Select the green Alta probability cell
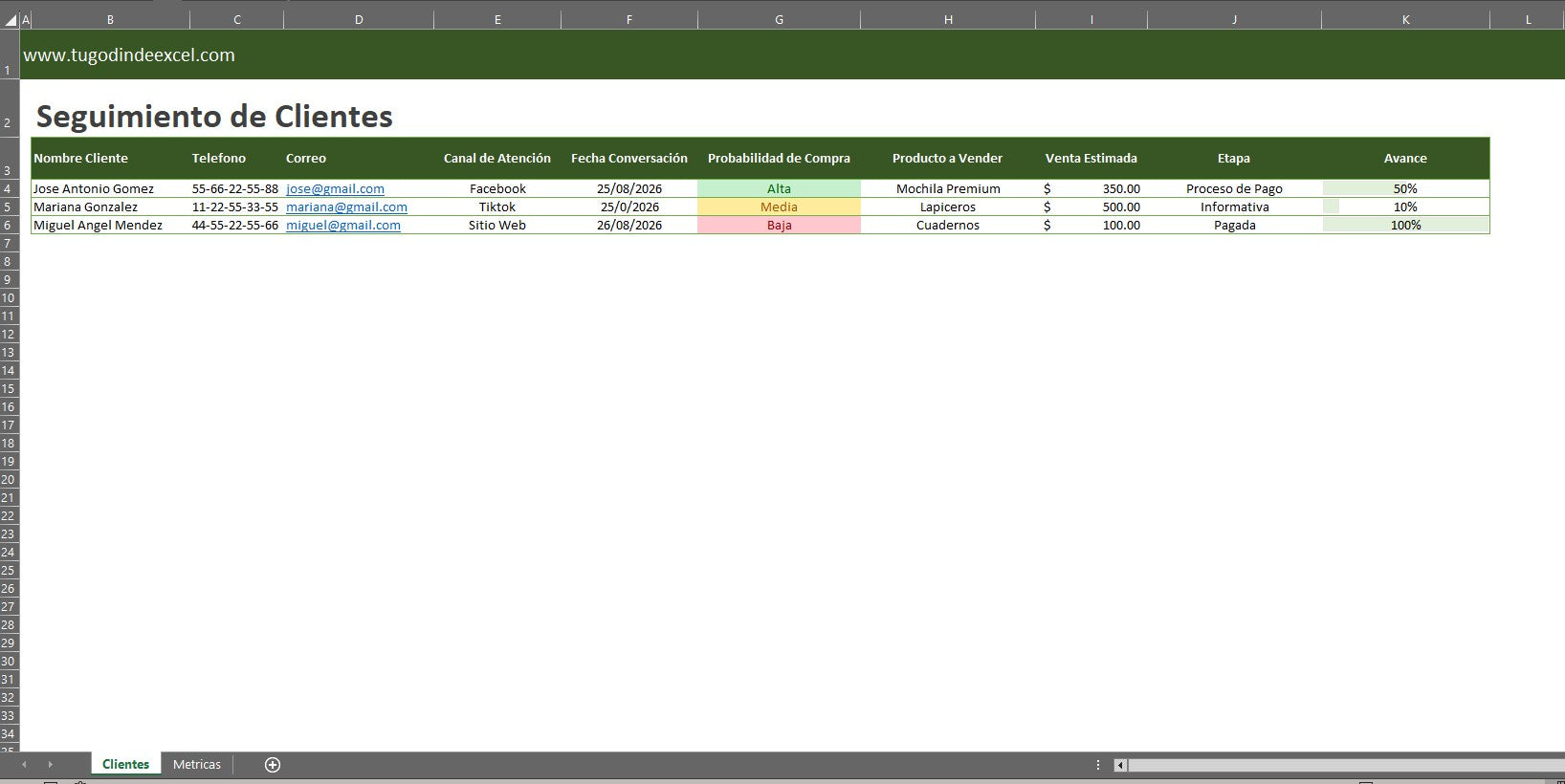Screen dimensions: 1565x784 click(779, 189)
